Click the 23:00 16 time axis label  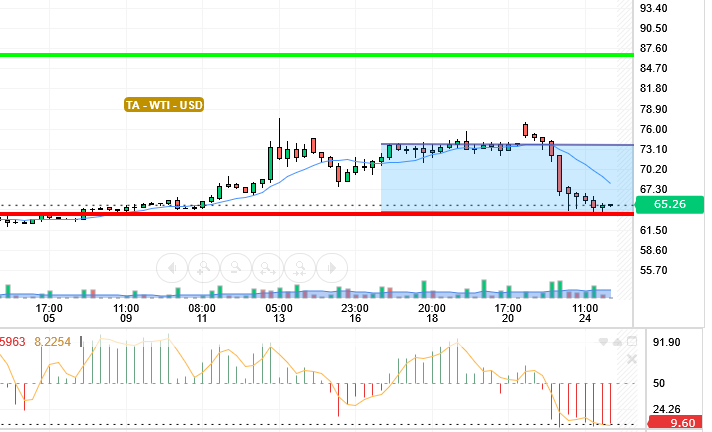point(355,313)
